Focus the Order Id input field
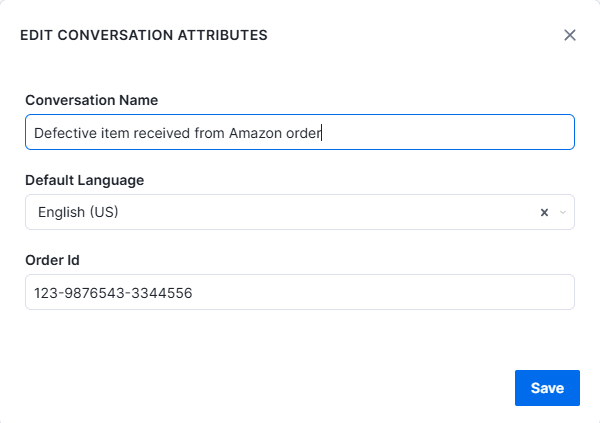Screen dimensions: 600x423 click(x=300, y=292)
